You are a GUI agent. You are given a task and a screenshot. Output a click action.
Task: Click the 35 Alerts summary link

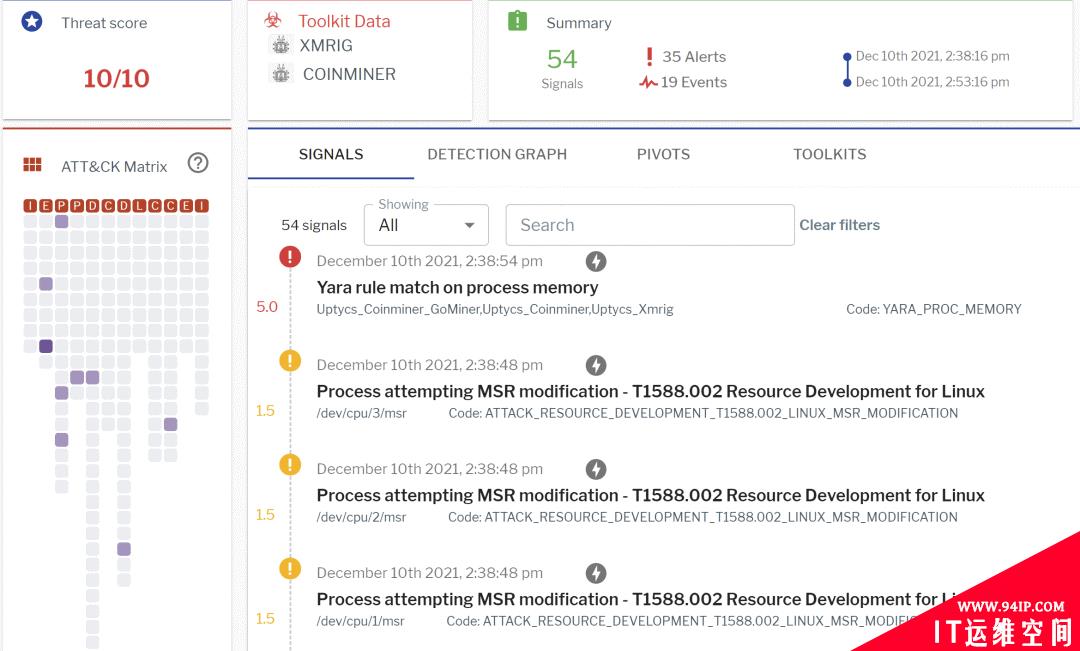685,56
